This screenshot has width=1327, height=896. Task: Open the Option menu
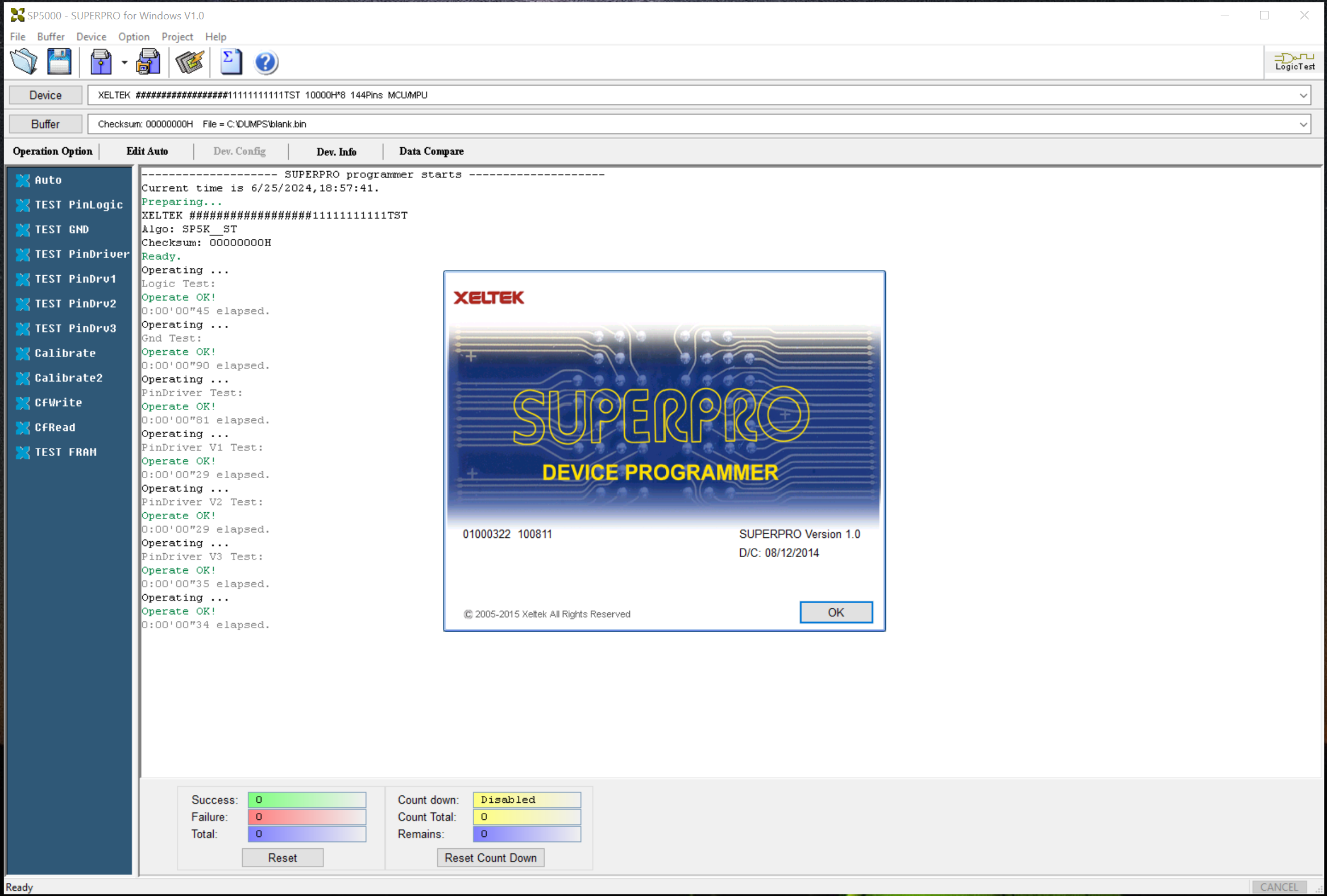tap(134, 36)
